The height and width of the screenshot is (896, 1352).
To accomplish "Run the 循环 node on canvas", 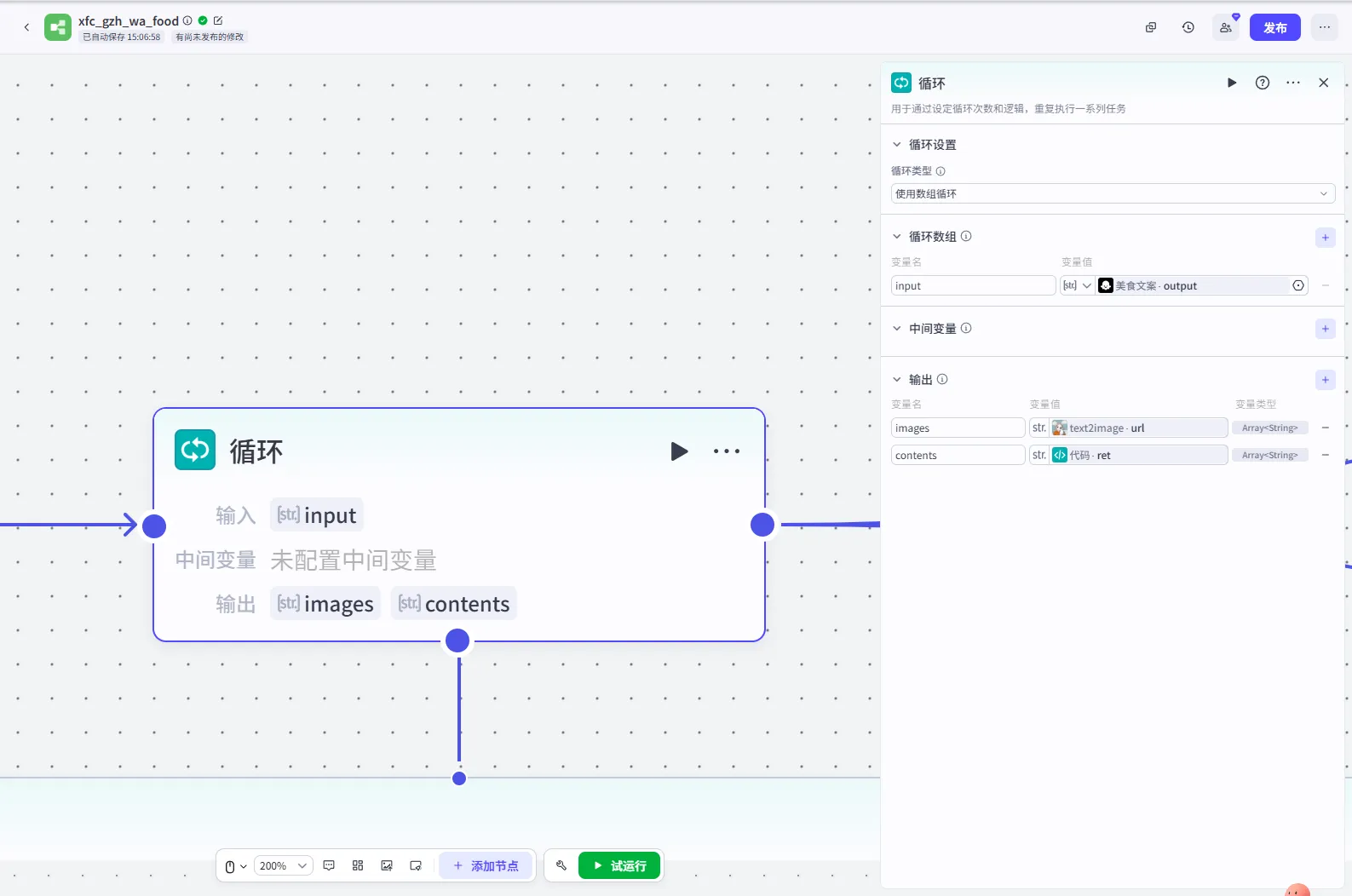I will [x=679, y=451].
